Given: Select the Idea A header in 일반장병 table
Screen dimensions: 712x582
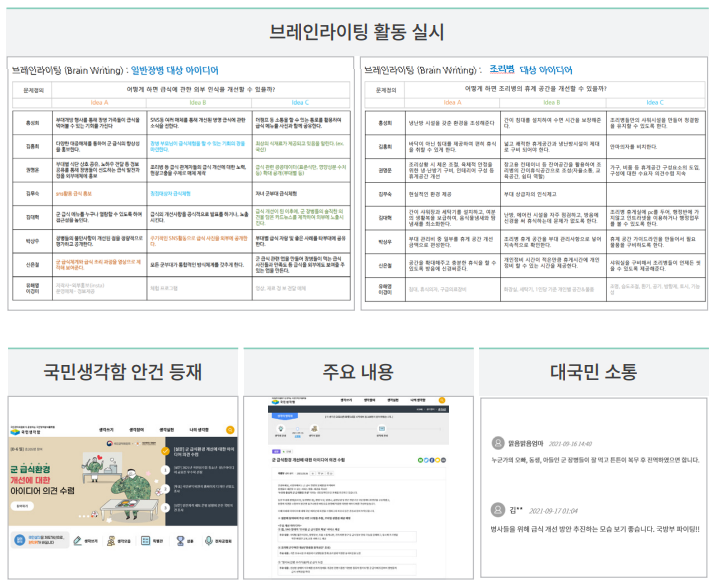Looking at the screenshot, I should tap(99, 103).
